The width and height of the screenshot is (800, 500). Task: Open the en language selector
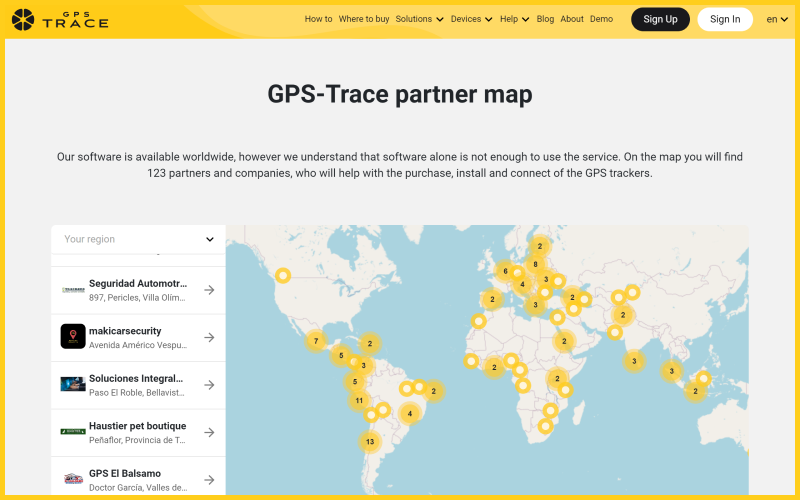pyautogui.click(x=777, y=19)
